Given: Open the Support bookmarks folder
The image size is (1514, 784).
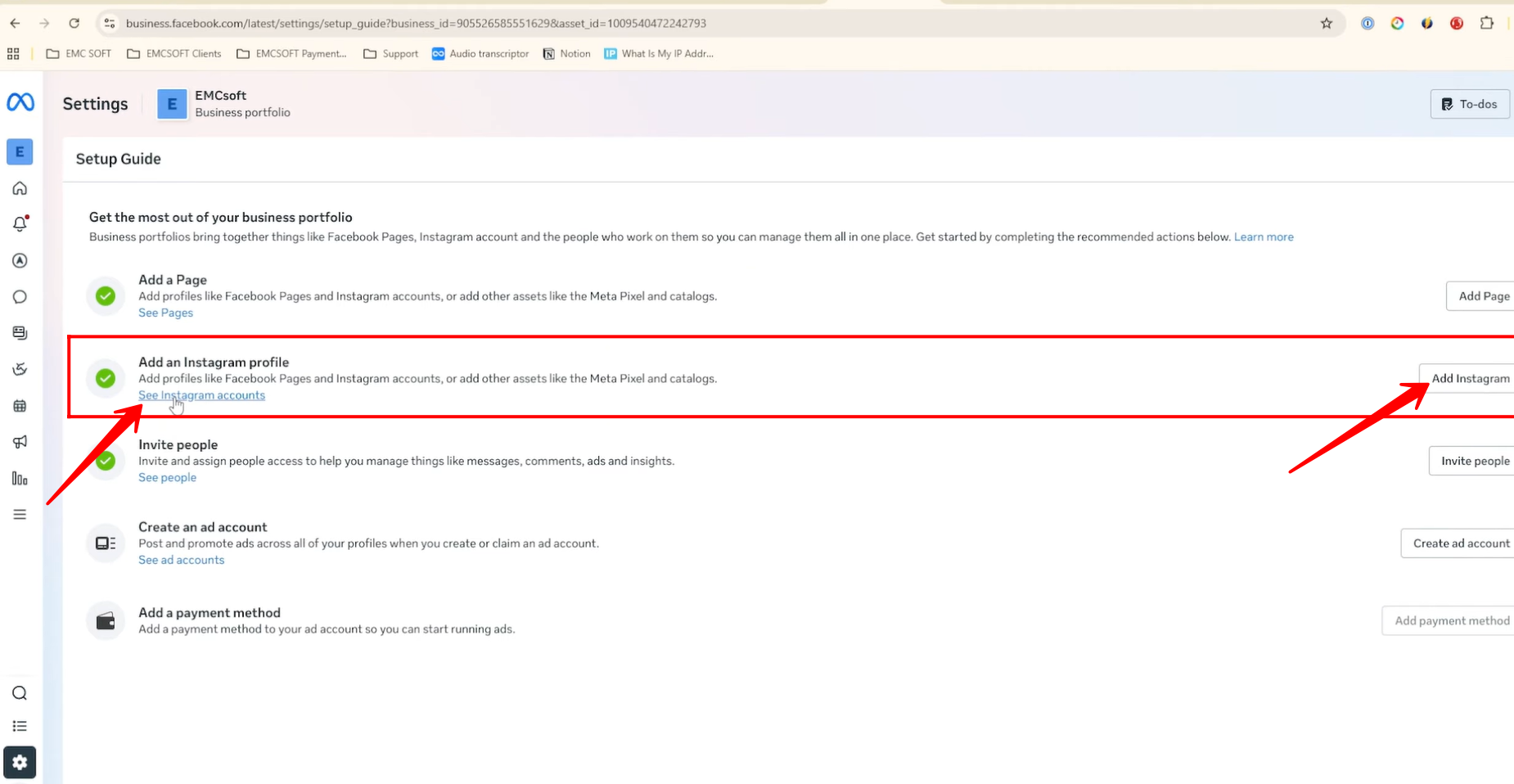Looking at the screenshot, I should (390, 54).
